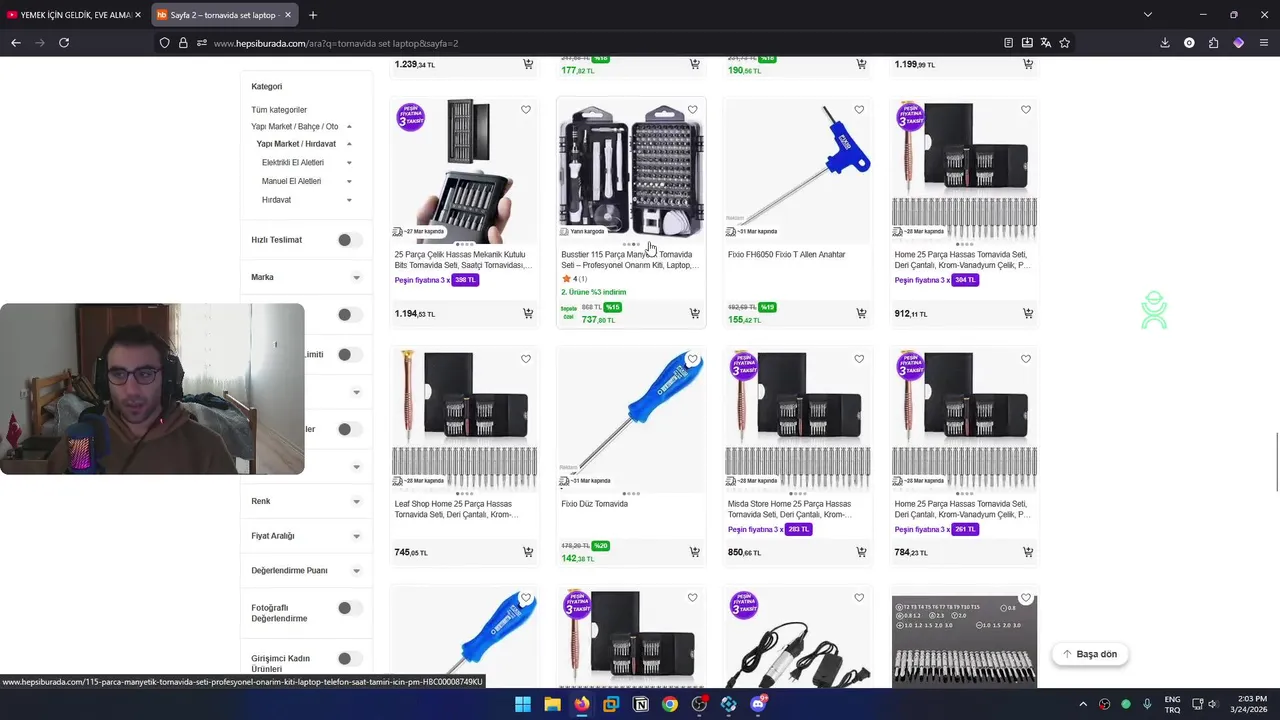The image size is (1280, 720).
Task: Reload the page in Firefox
Action: [x=64, y=43]
